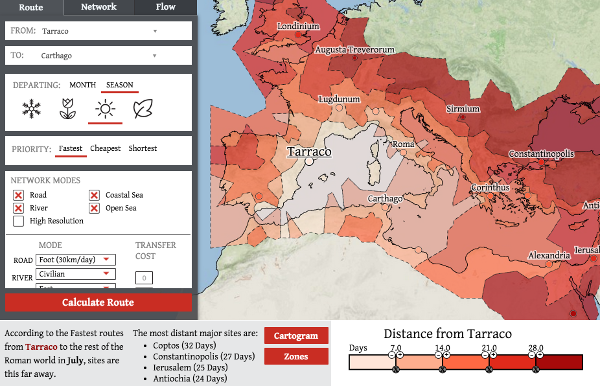The height and width of the screenshot is (386, 600).
Task: Uncheck the River network mode
Action: (x=18, y=208)
